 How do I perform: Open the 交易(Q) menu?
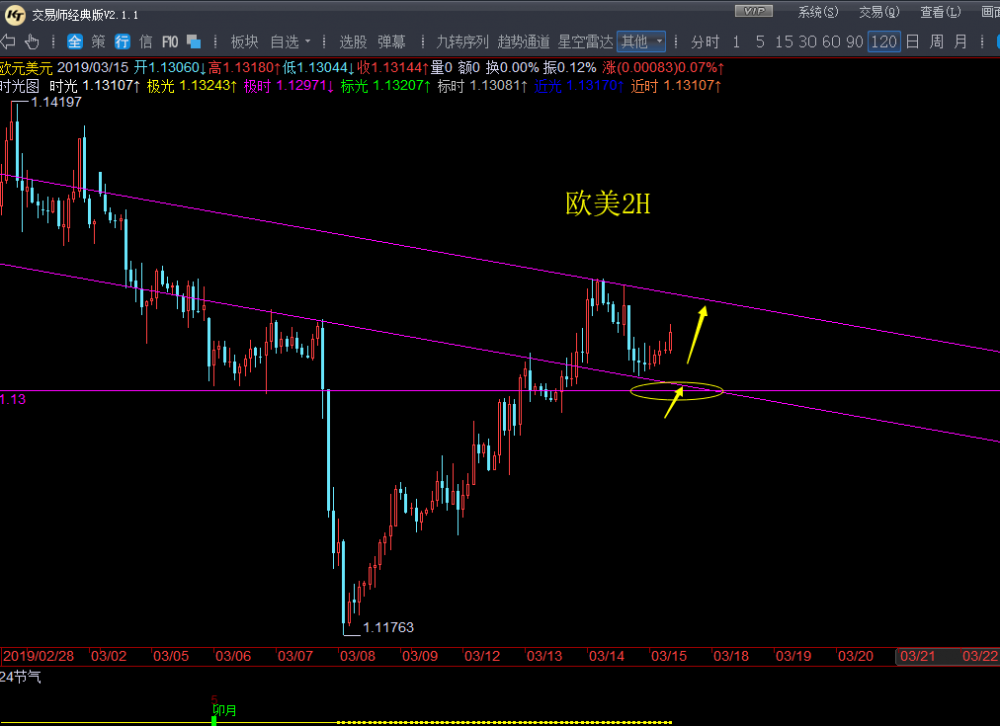click(879, 12)
